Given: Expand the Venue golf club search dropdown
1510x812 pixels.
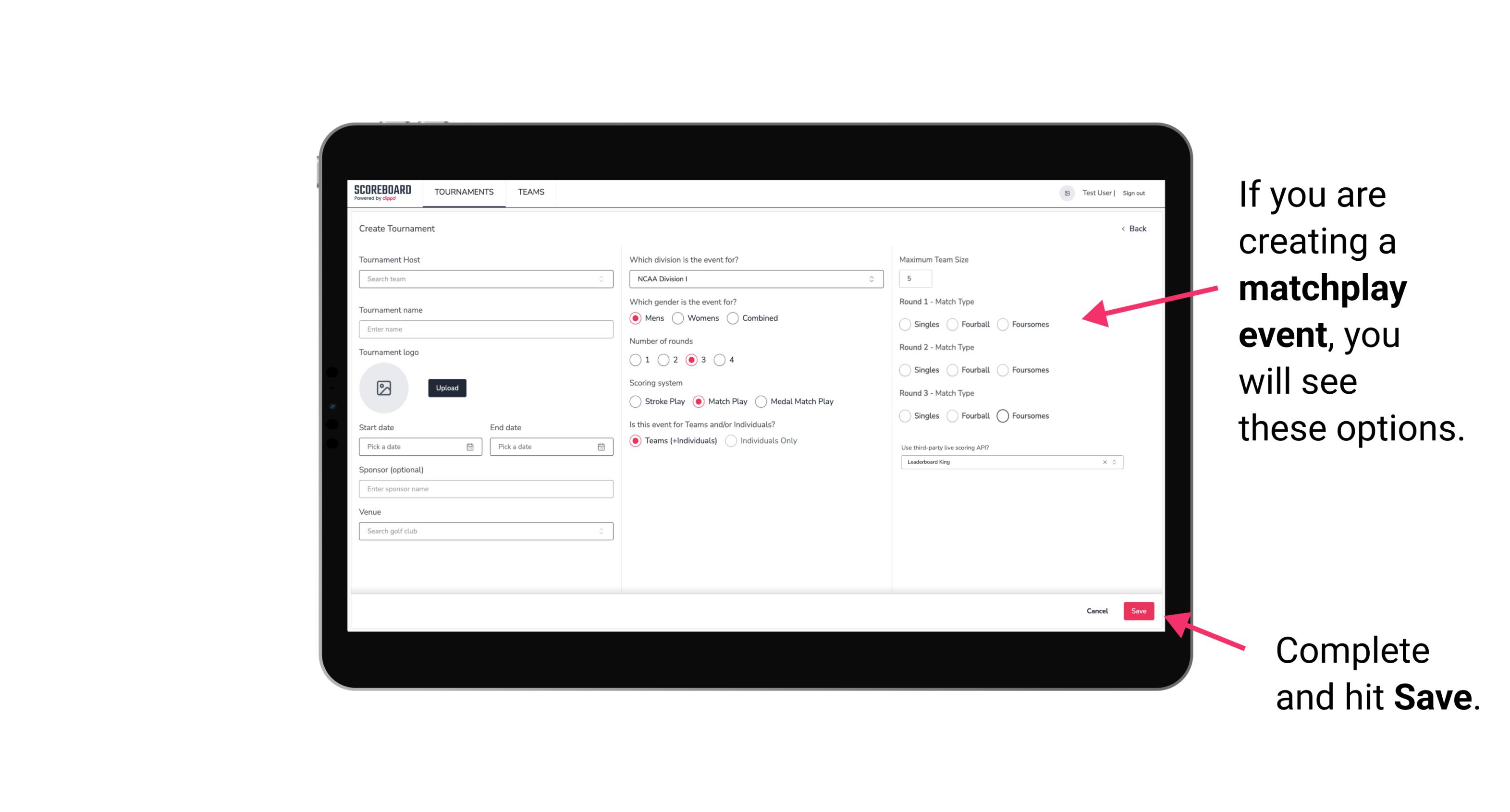Looking at the screenshot, I should 601,531.
